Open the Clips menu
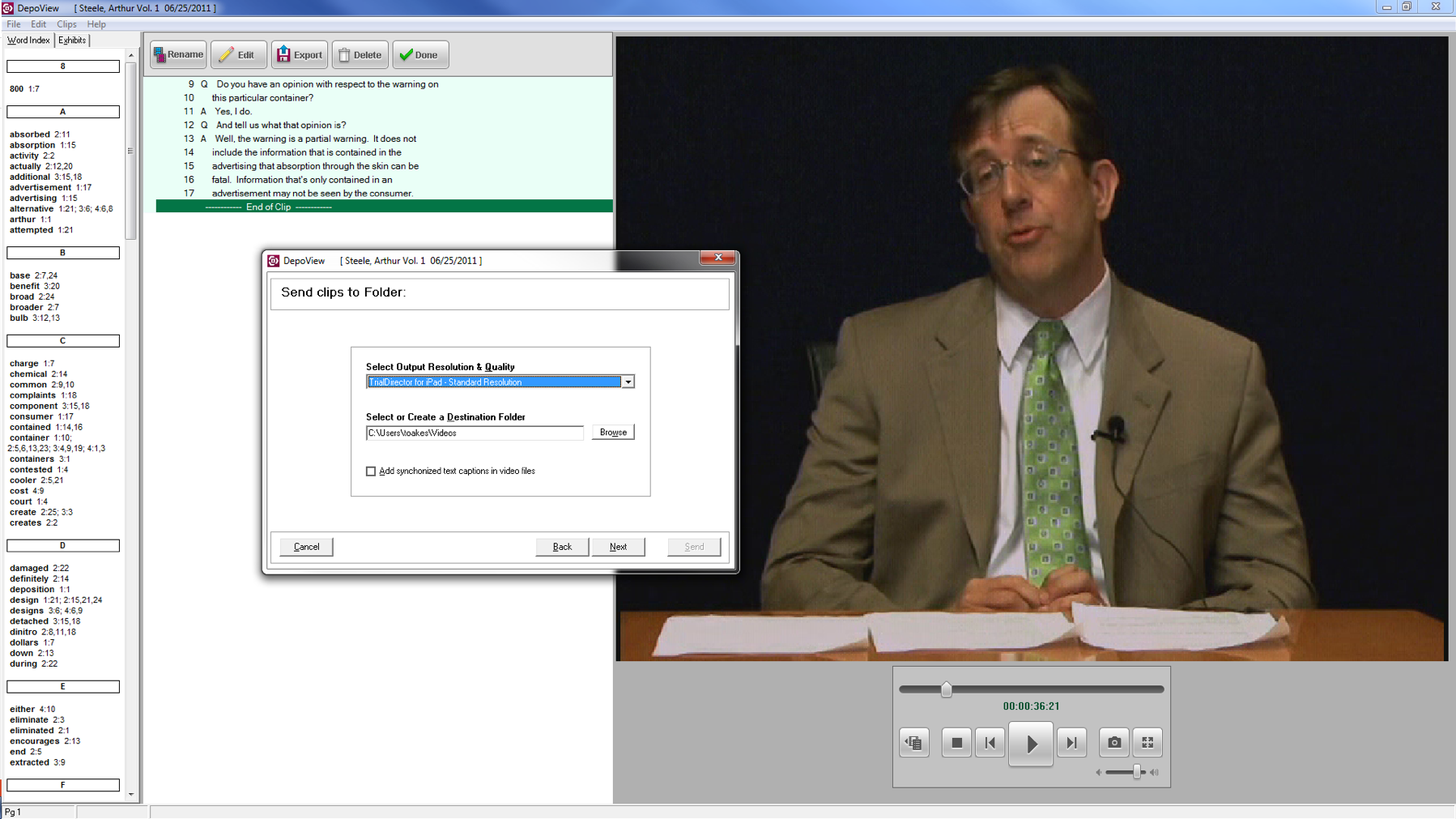The width and height of the screenshot is (1456, 819). (x=66, y=24)
